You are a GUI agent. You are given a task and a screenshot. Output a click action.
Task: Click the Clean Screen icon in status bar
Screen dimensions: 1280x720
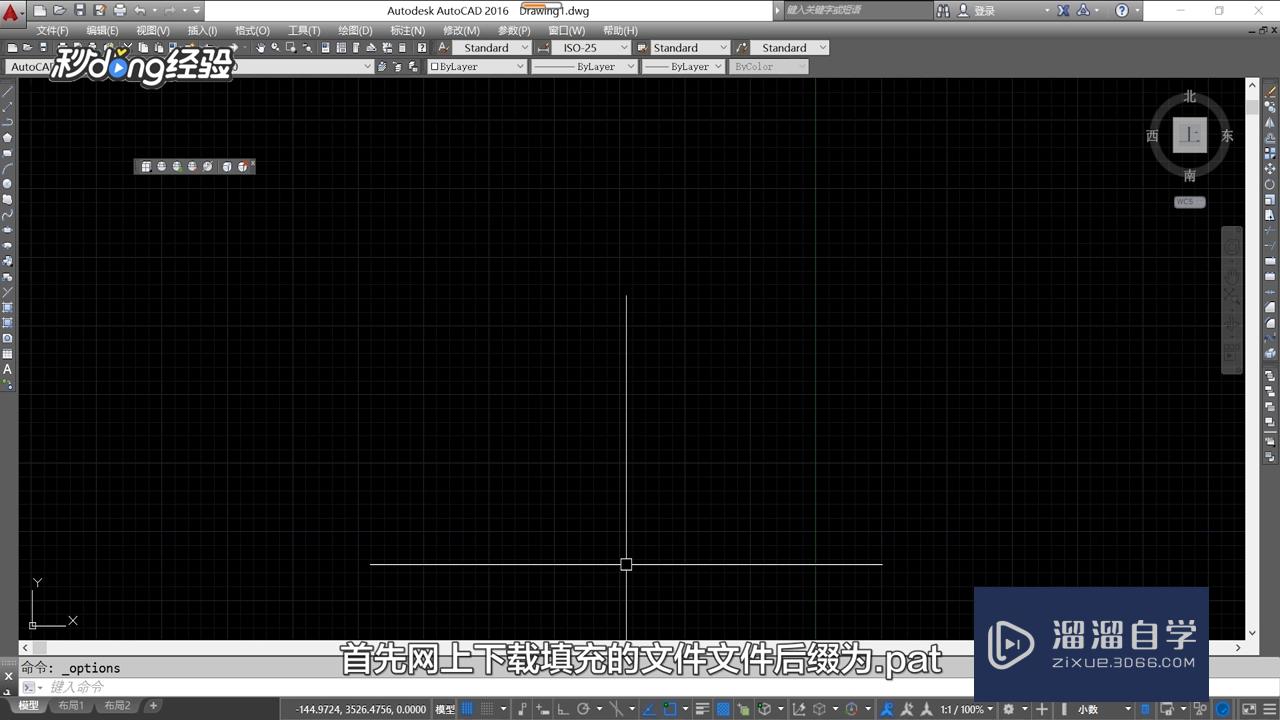1247,709
